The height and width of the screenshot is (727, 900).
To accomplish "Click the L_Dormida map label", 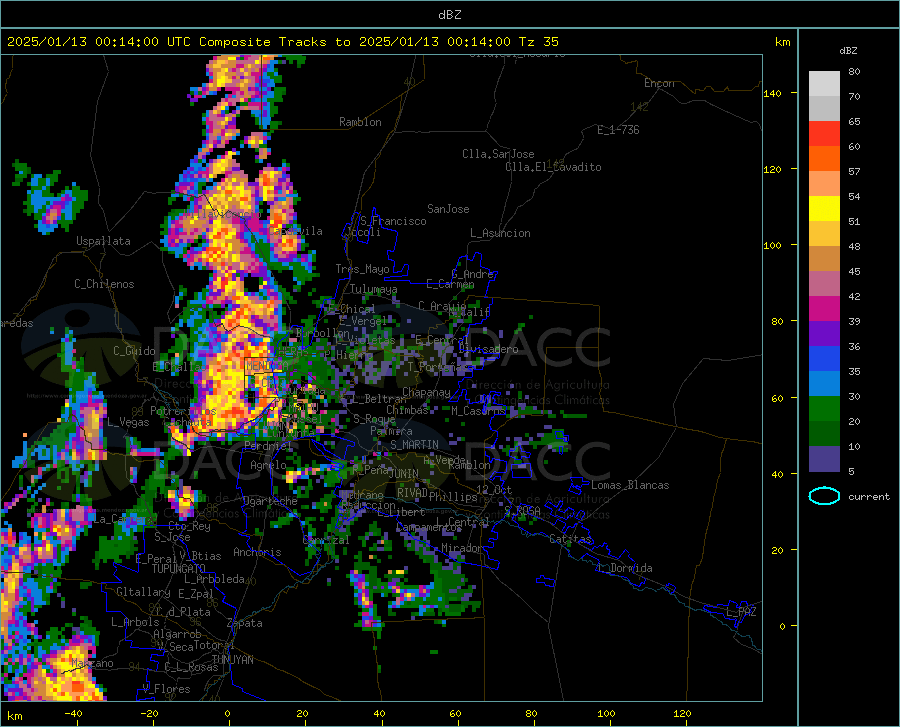I will [624, 568].
